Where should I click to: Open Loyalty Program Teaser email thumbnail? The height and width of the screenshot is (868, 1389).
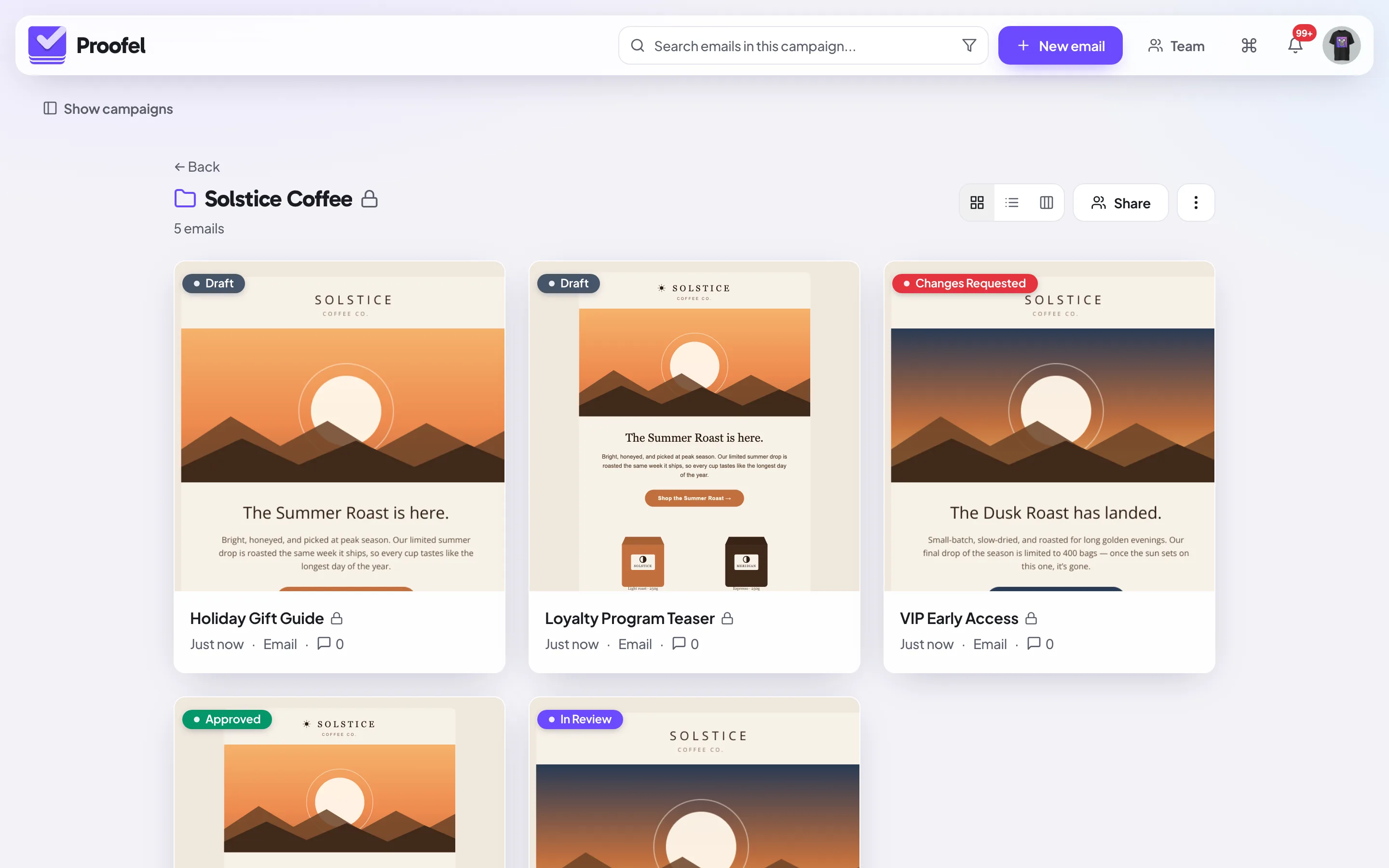point(694,426)
